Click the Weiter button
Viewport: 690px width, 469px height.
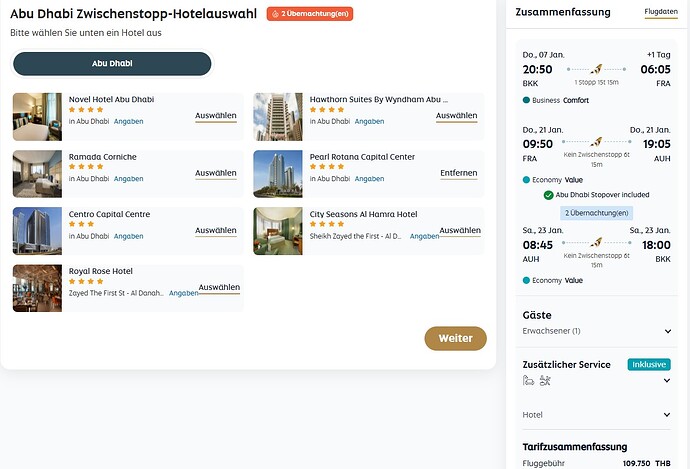[x=455, y=338]
